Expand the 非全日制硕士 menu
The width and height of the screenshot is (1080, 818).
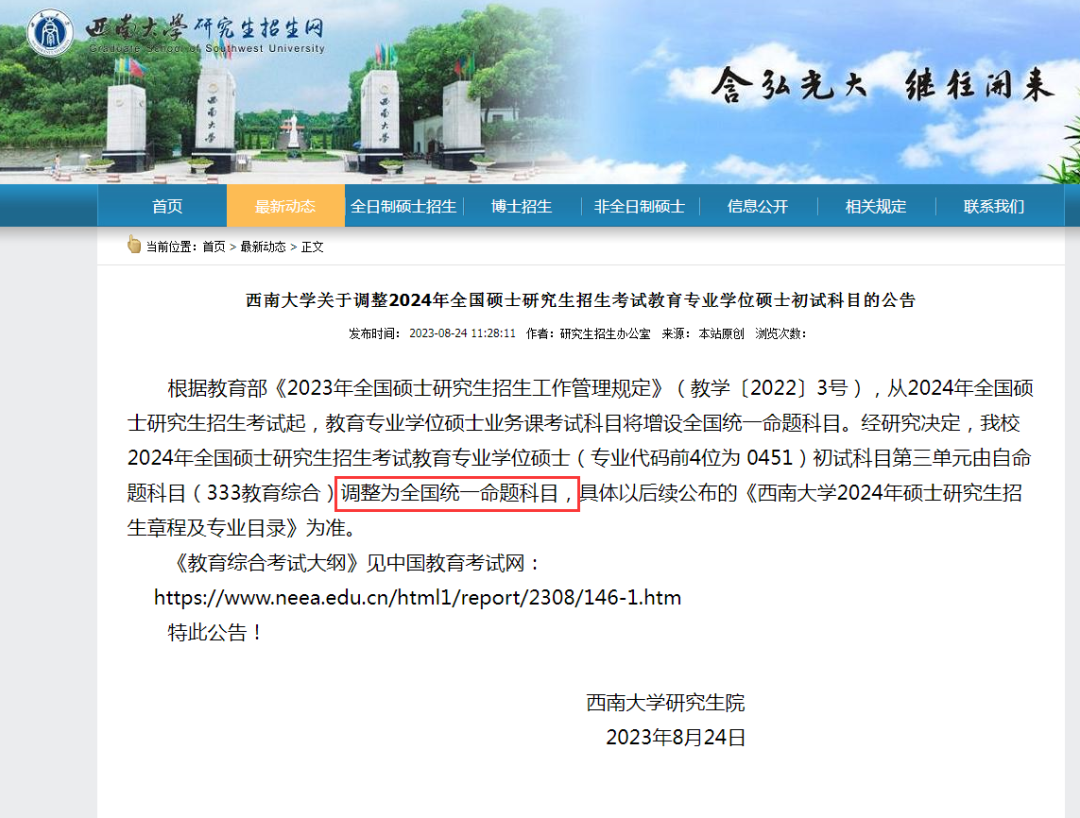coord(639,205)
